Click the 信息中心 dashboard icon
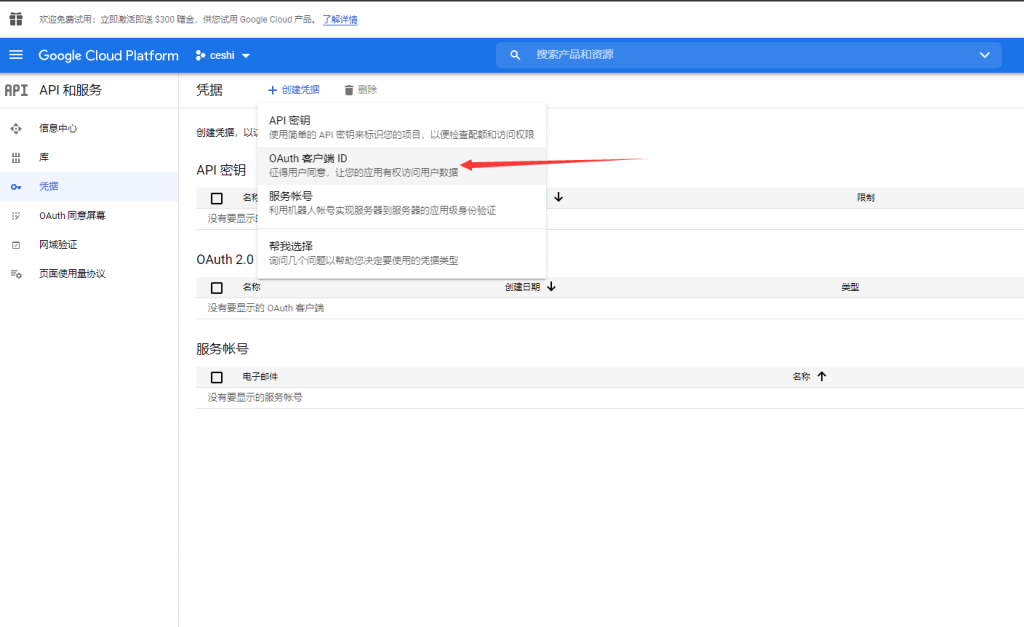This screenshot has width=1024, height=627. pyautogui.click(x=16, y=128)
